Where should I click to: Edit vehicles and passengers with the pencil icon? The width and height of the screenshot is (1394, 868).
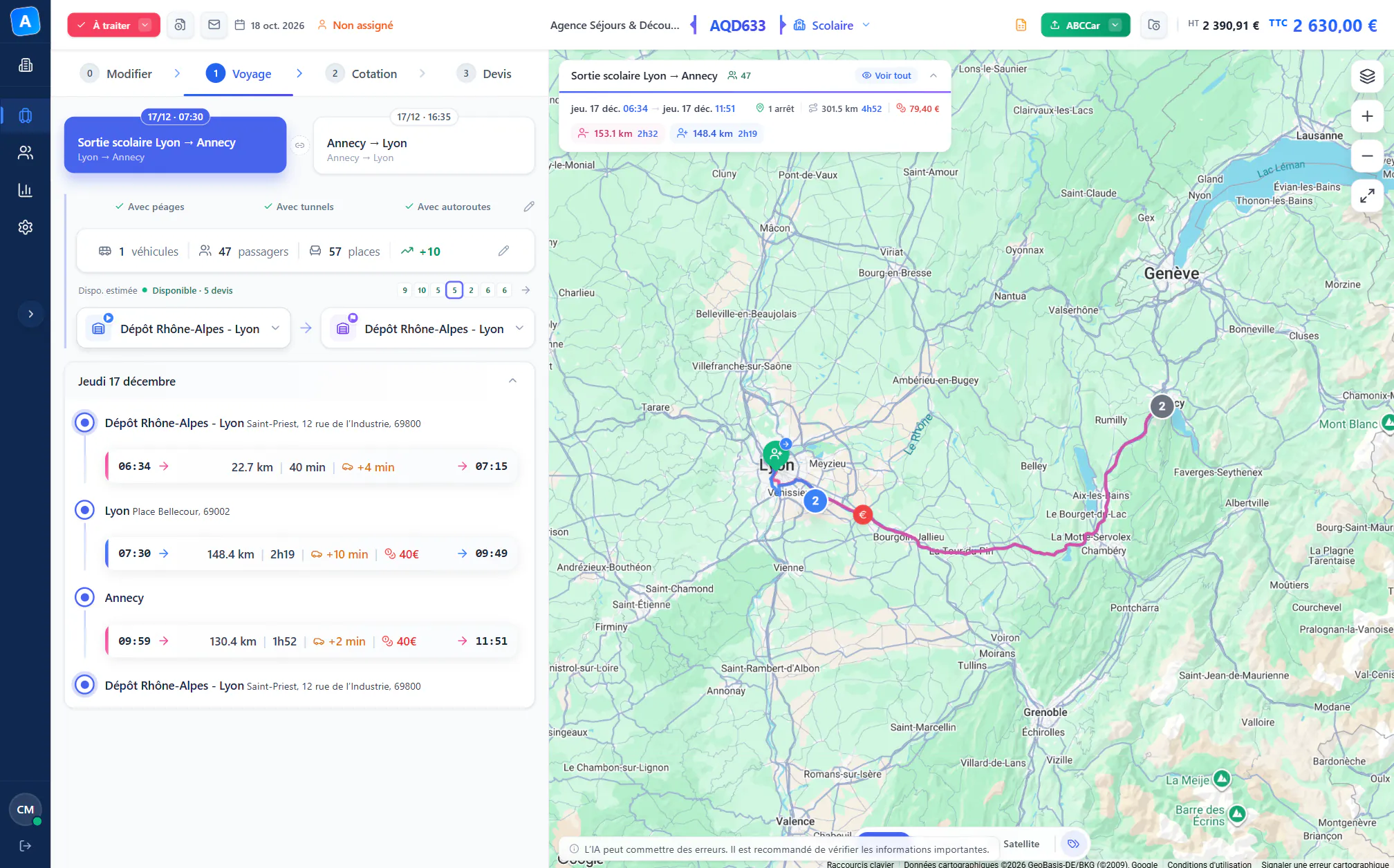click(x=503, y=251)
